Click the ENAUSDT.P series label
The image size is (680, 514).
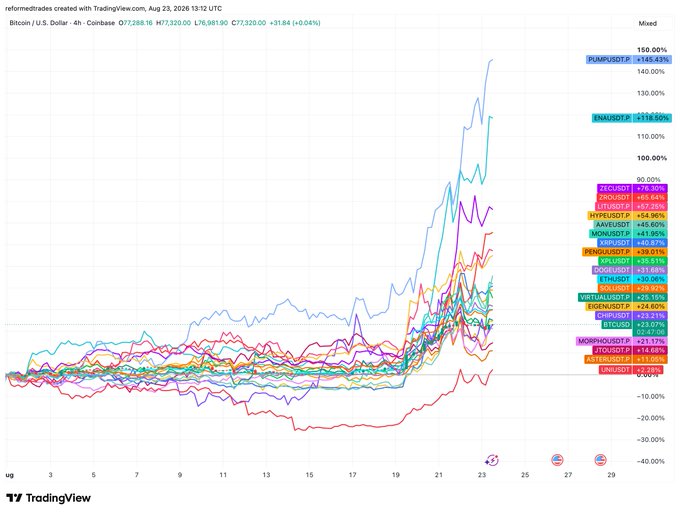[611, 118]
